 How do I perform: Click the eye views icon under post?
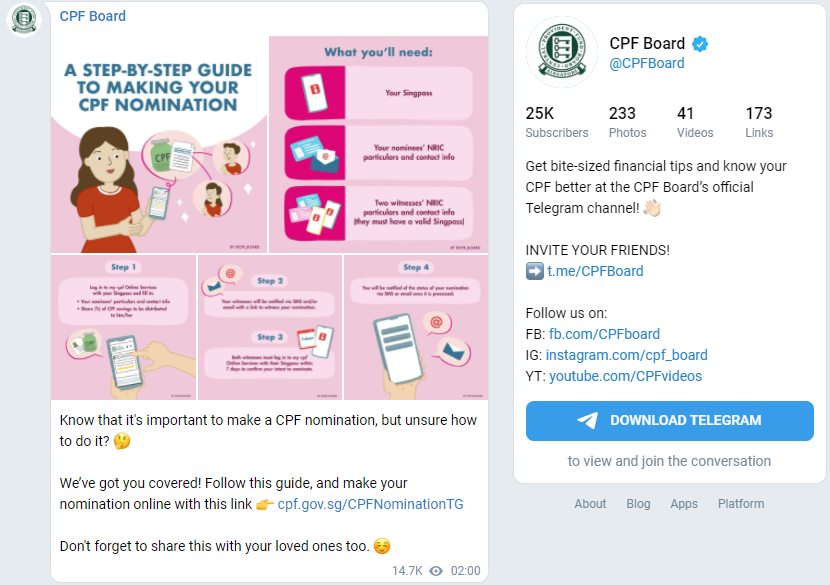click(x=436, y=571)
